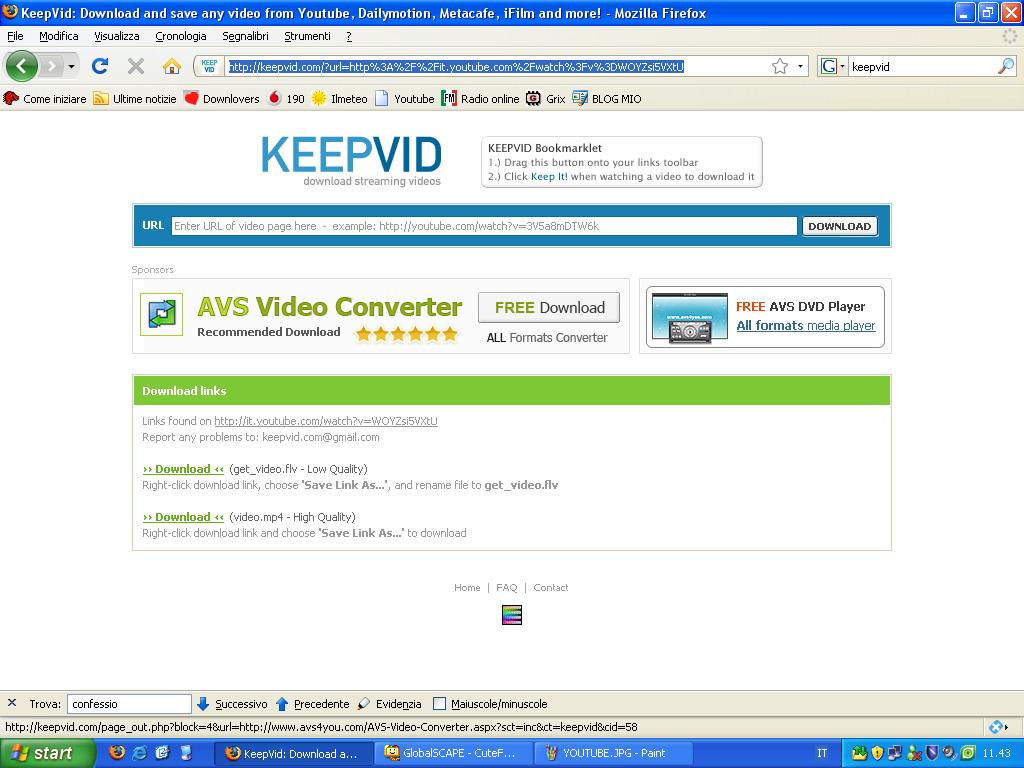Image resolution: width=1024 pixels, height=768 pixels.
Task: Open the Ultime notizie feed bookmark
Action: coord(135,99)
